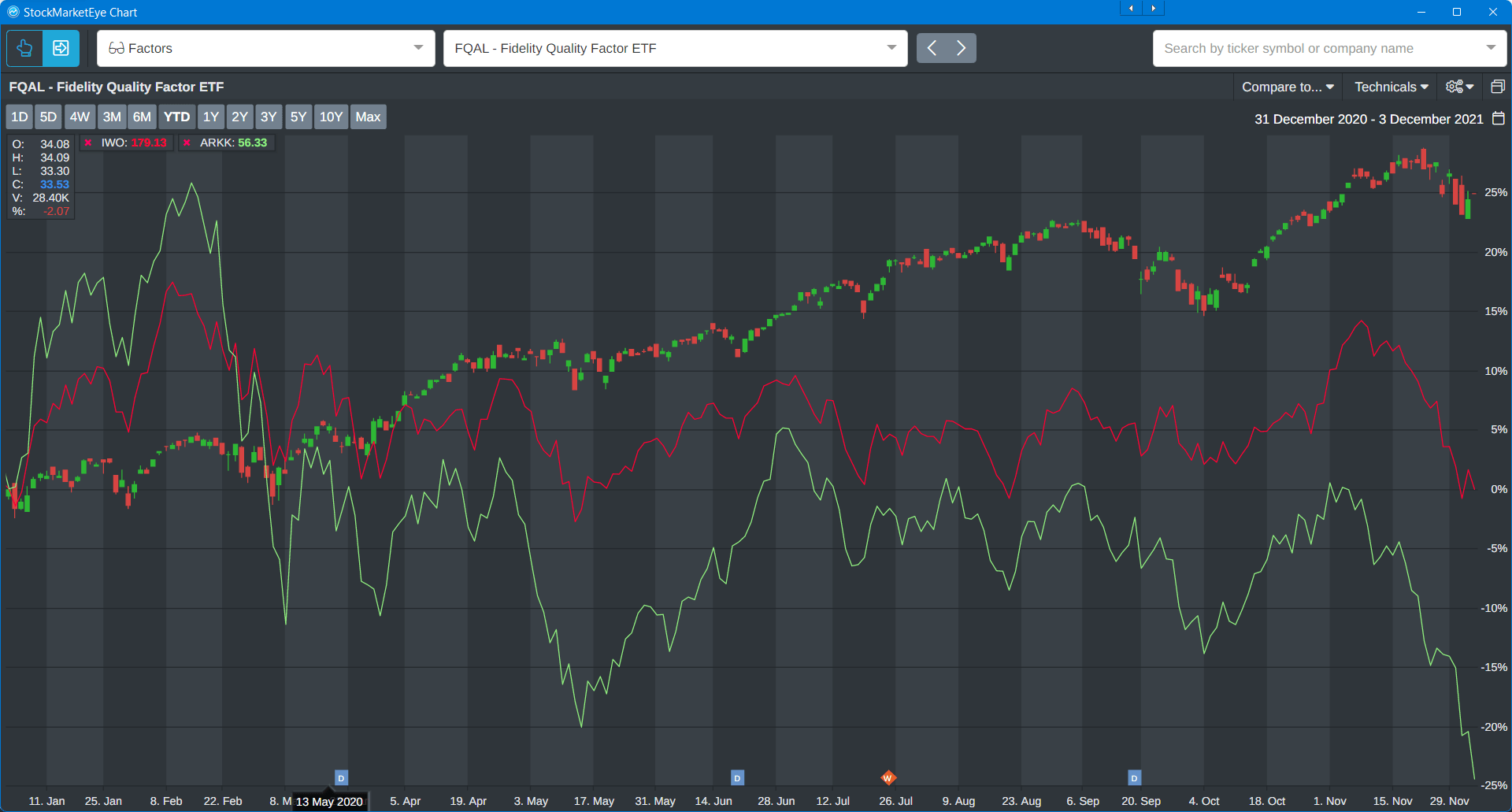This screenshot has width=1512, height=812.
Task: Select the 2Y time range
Action: [239, 117]
